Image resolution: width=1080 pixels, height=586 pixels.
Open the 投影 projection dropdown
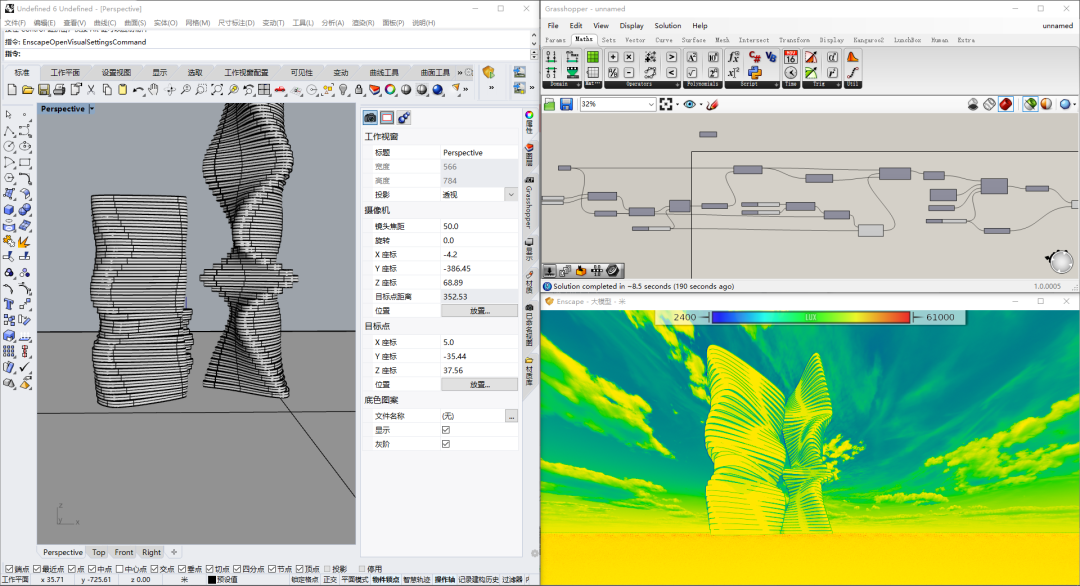point(511,195)
